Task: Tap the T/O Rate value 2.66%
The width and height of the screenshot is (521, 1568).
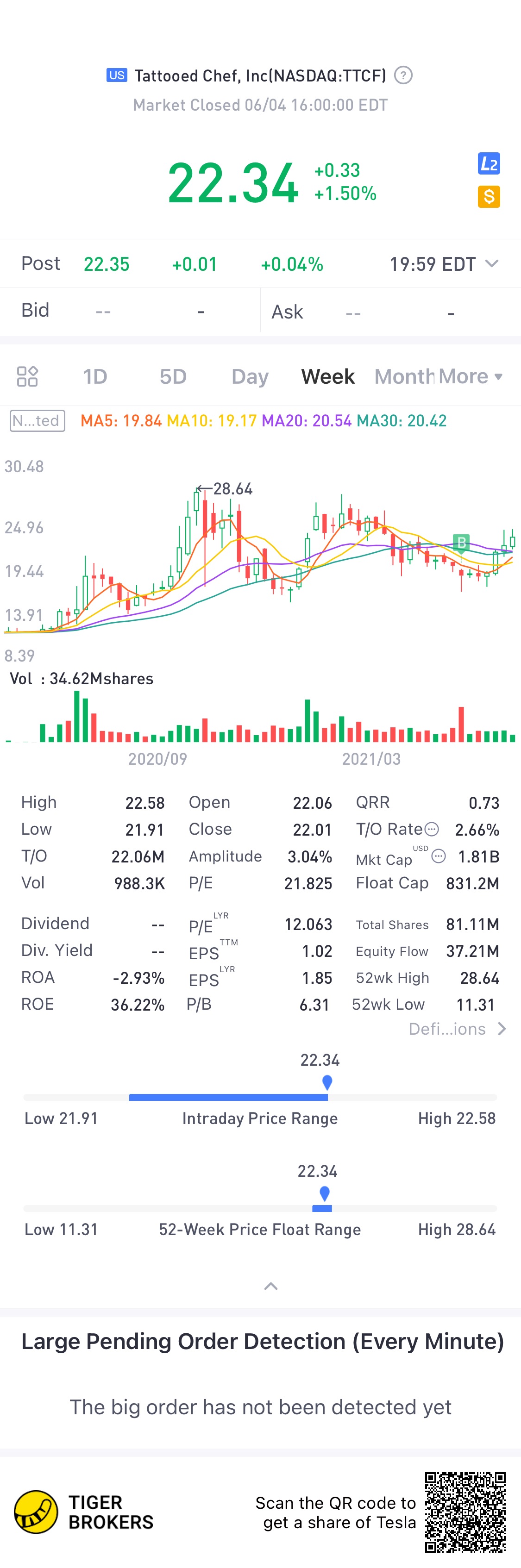Action: [x=477, y=830]
